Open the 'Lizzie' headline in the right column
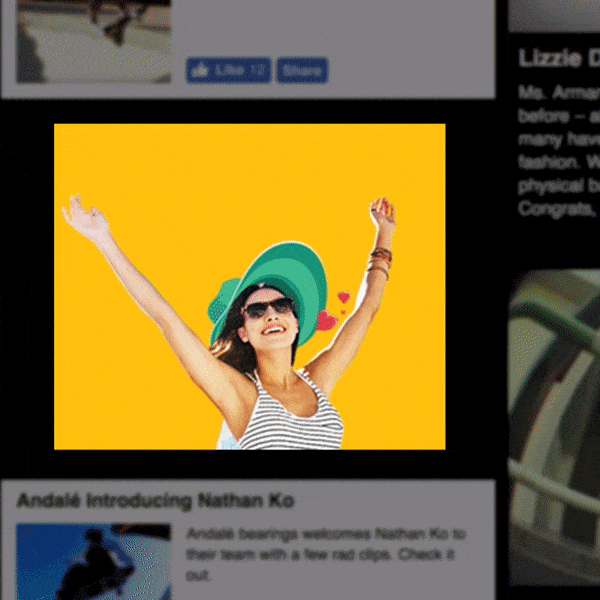The height and width of the screenshot is (600, 600). click(559, 59)
